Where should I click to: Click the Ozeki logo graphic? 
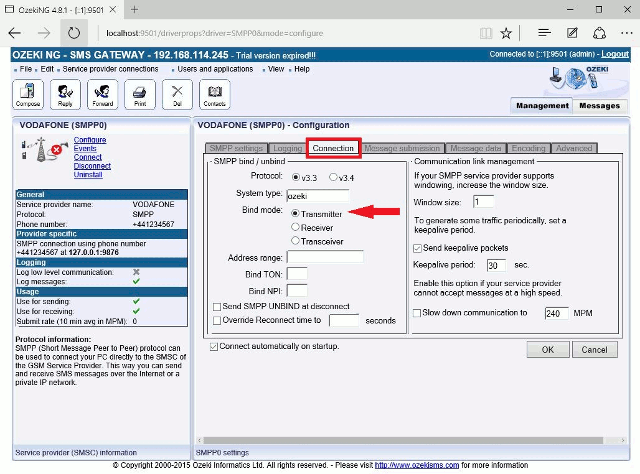point(579,78)
